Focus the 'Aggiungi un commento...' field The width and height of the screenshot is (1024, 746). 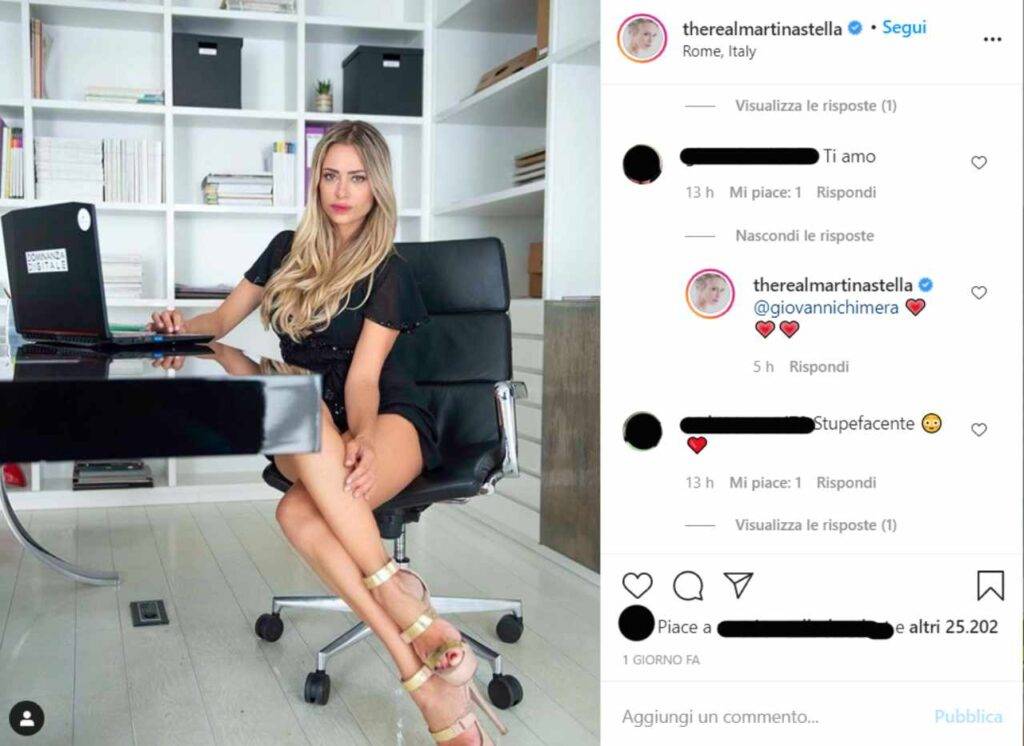[x=771, y=717]
